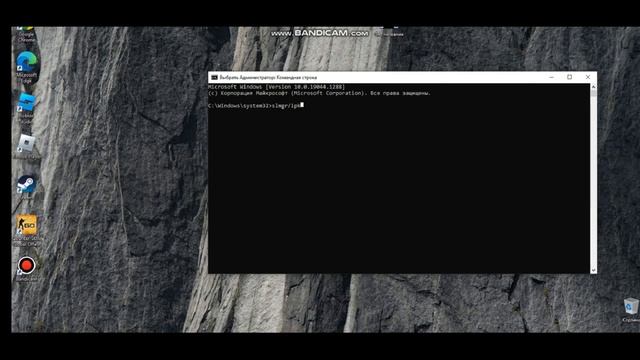Screen dimensions: 640x360
Task: Open the Steam desktop shortcut
Action: 27,184
